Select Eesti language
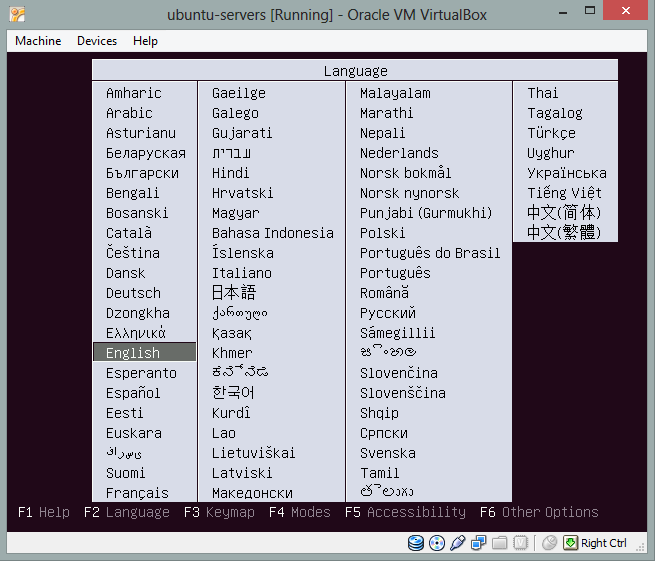This screenshot has width=655, height=561. [x=124, y=413]
